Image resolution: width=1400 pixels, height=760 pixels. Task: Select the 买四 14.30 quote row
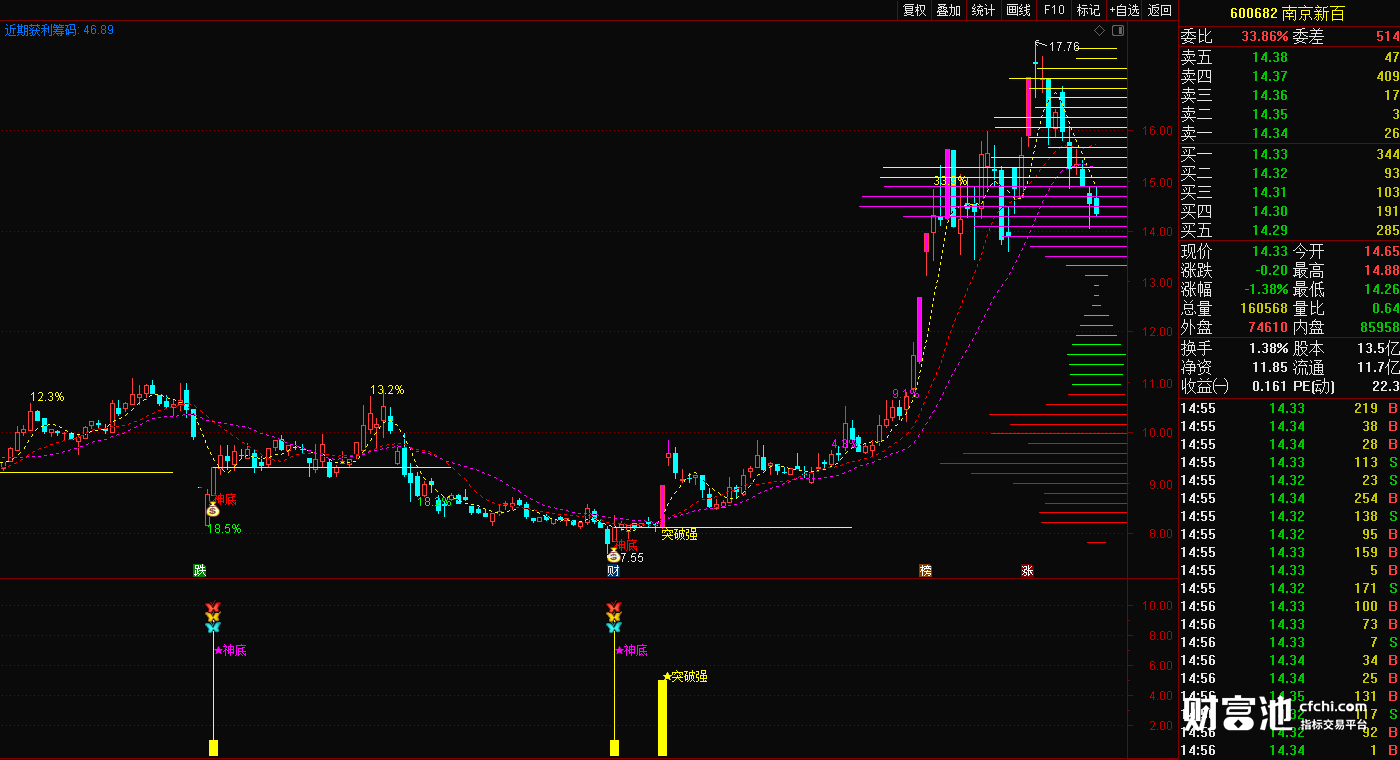click(1290, 211)
